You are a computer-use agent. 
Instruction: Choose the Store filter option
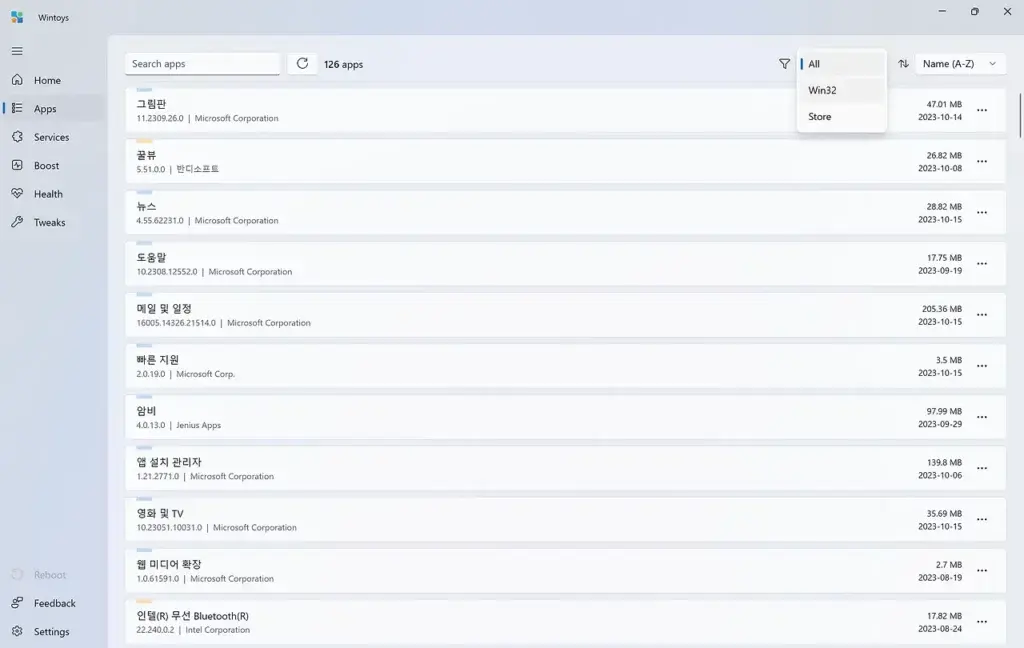click(842, 116)
